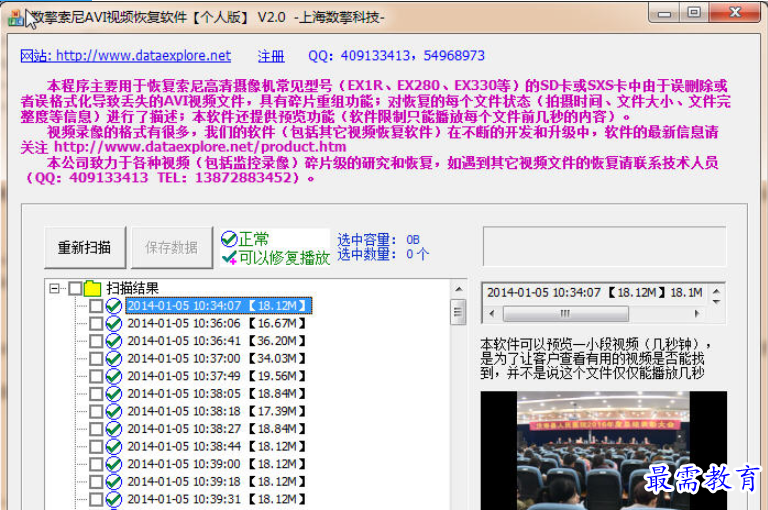Click the tree list scroll-up arrow
The height and width of the screenshot is (510, 768).
[x=458, y=290]
